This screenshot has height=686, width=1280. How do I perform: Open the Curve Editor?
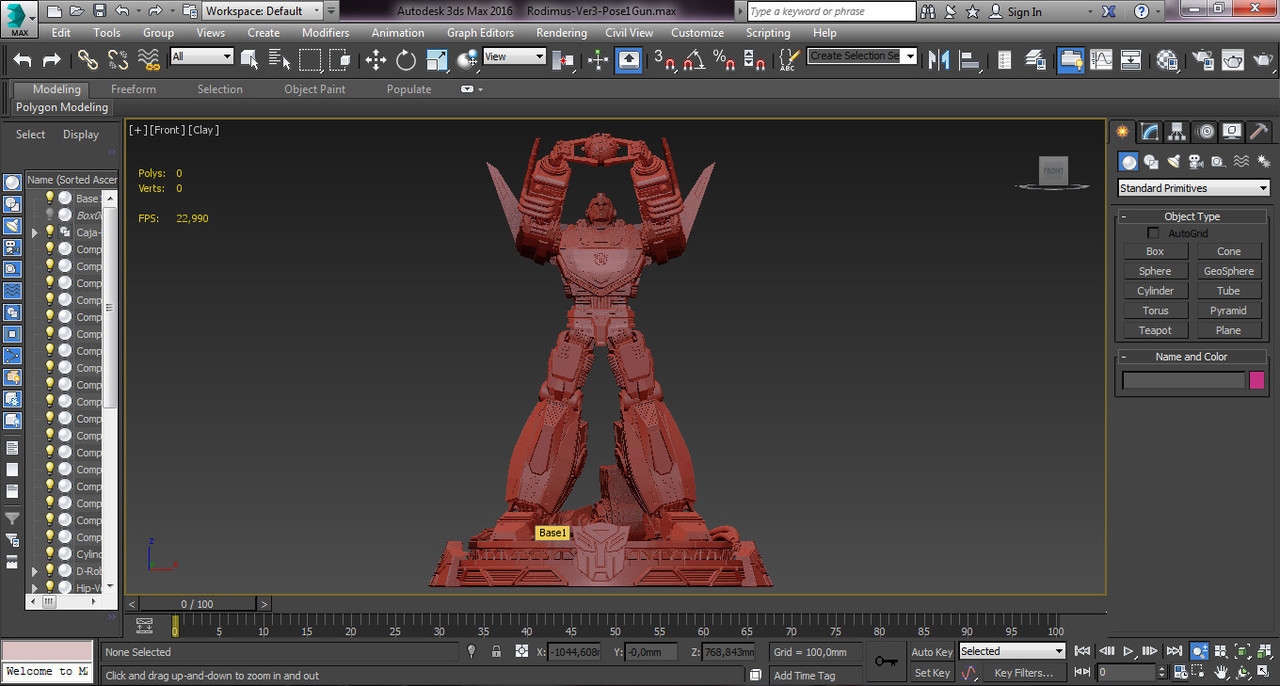click(1102, 60)
